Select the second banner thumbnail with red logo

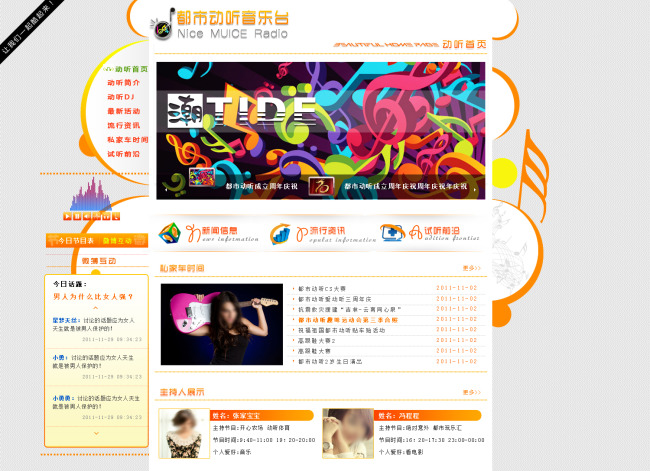[321, 186]
